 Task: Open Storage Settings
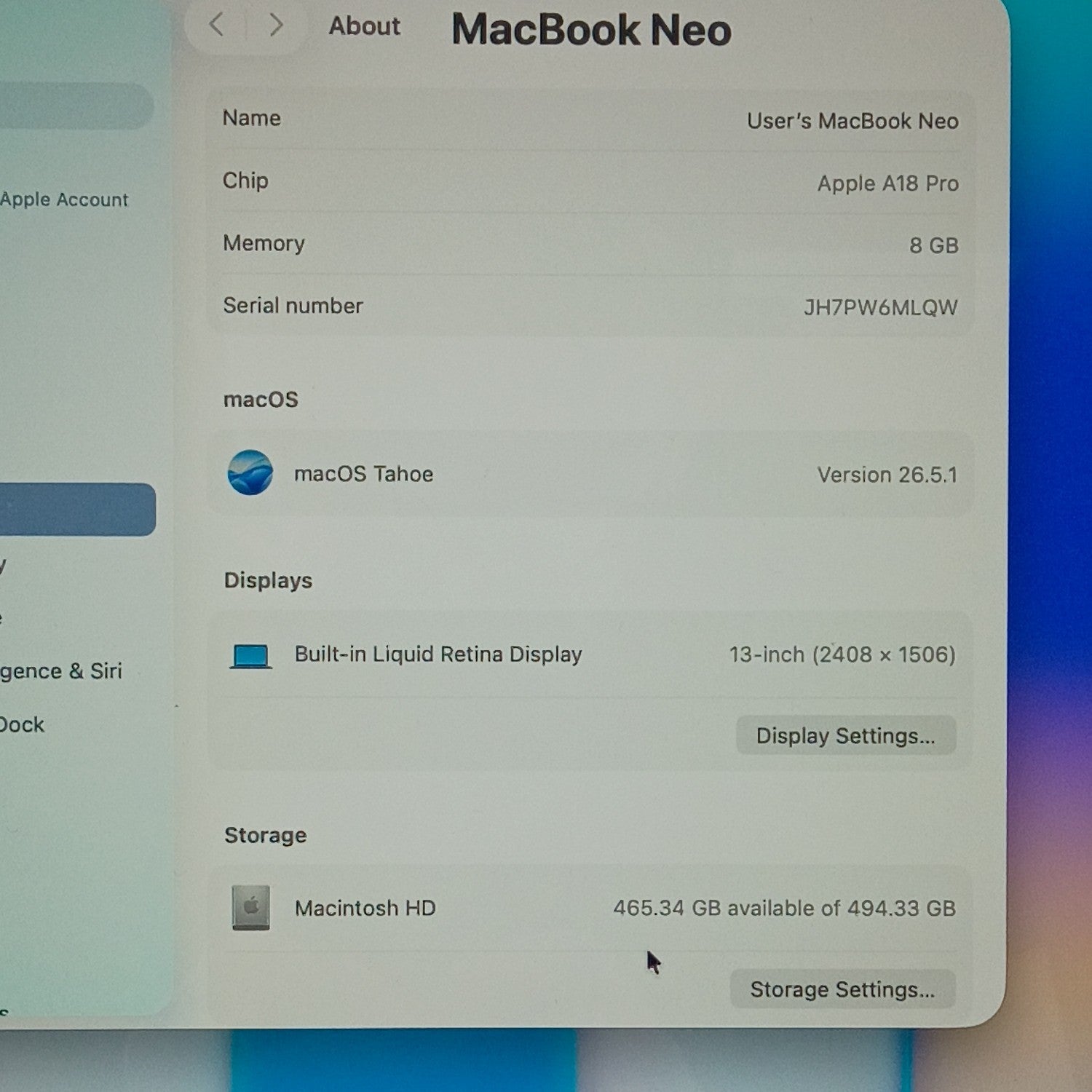pyautogui.click(x=842, y=989)
